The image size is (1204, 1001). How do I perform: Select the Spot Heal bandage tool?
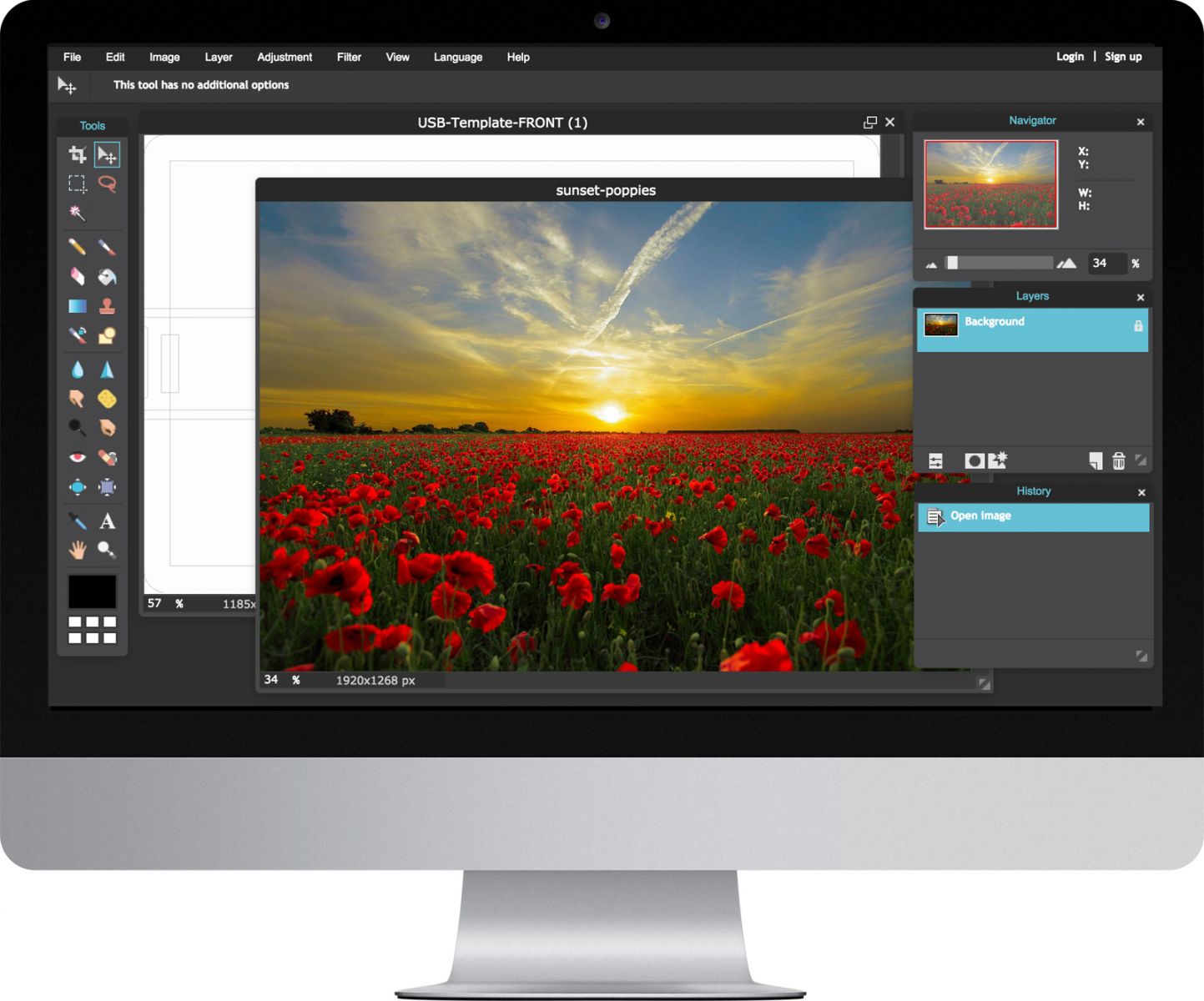[x=107, y=457]
